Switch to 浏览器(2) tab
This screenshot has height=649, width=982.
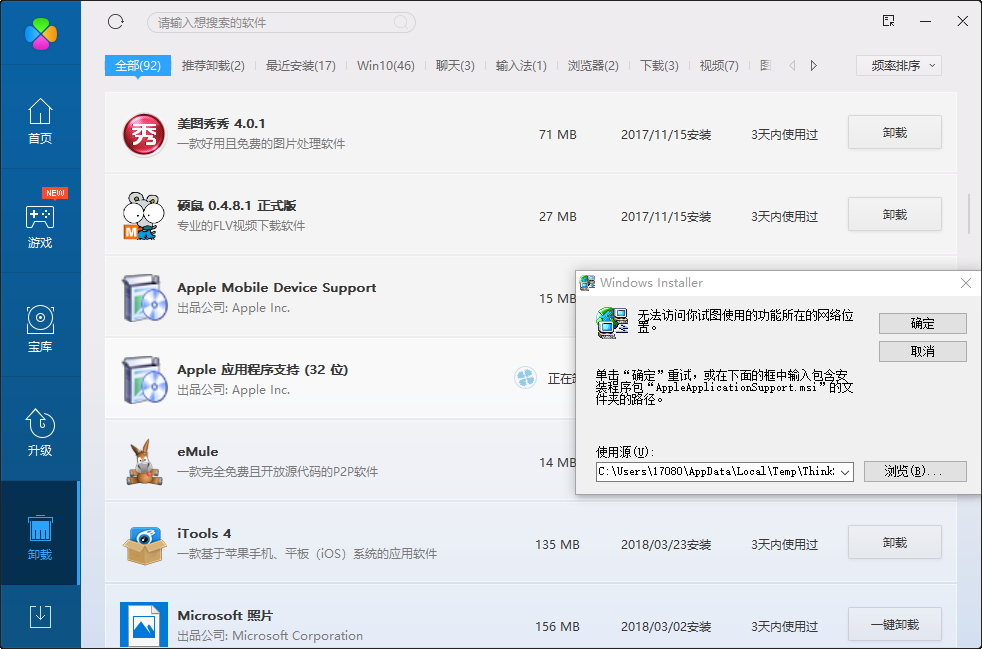click(593, 65)
